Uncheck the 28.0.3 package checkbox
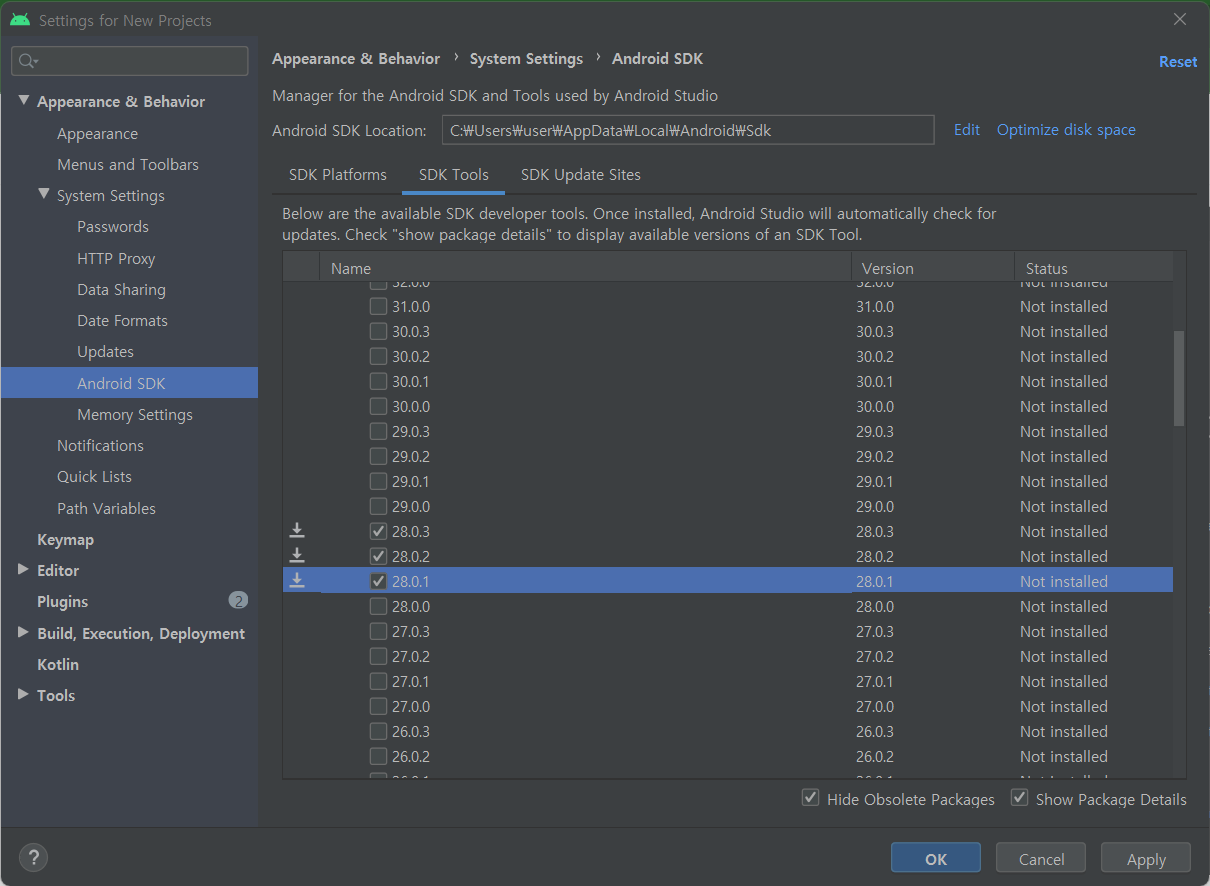Viewport: 1210px width, 886px height. tap(378, 531)
